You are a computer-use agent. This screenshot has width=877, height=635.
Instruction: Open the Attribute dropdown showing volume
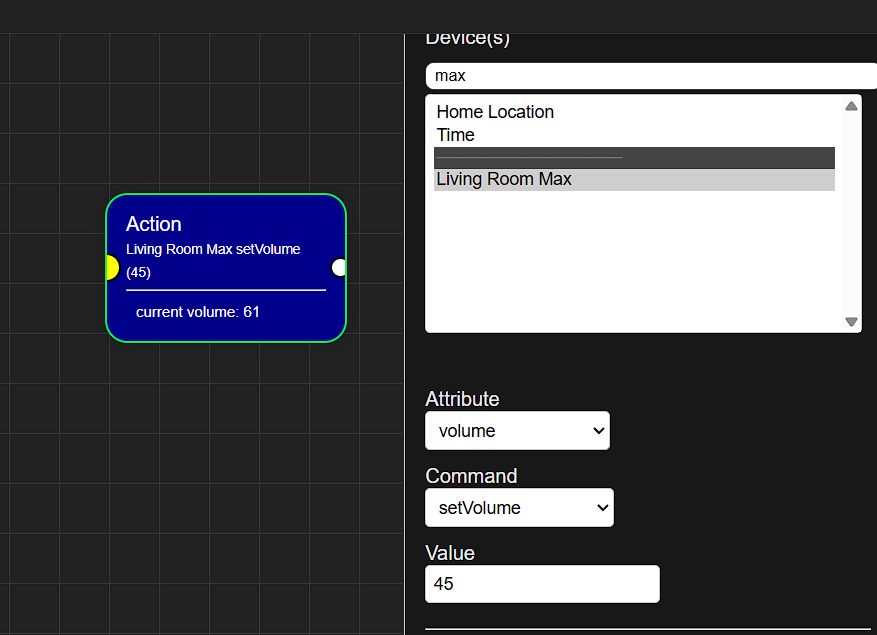coord(517,431)
